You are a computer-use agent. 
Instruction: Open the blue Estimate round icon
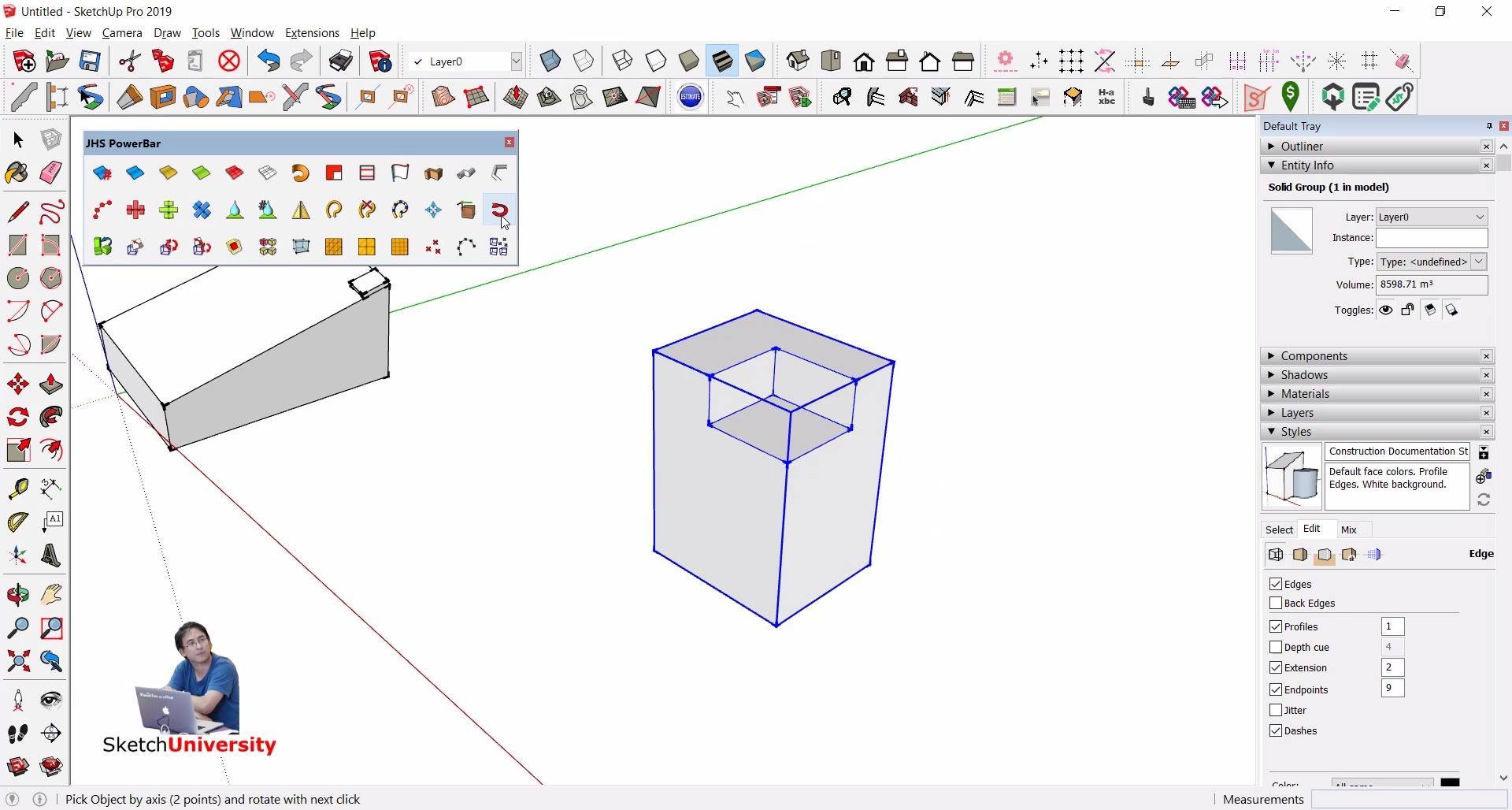pyautogui.click(x=691, y=97)
